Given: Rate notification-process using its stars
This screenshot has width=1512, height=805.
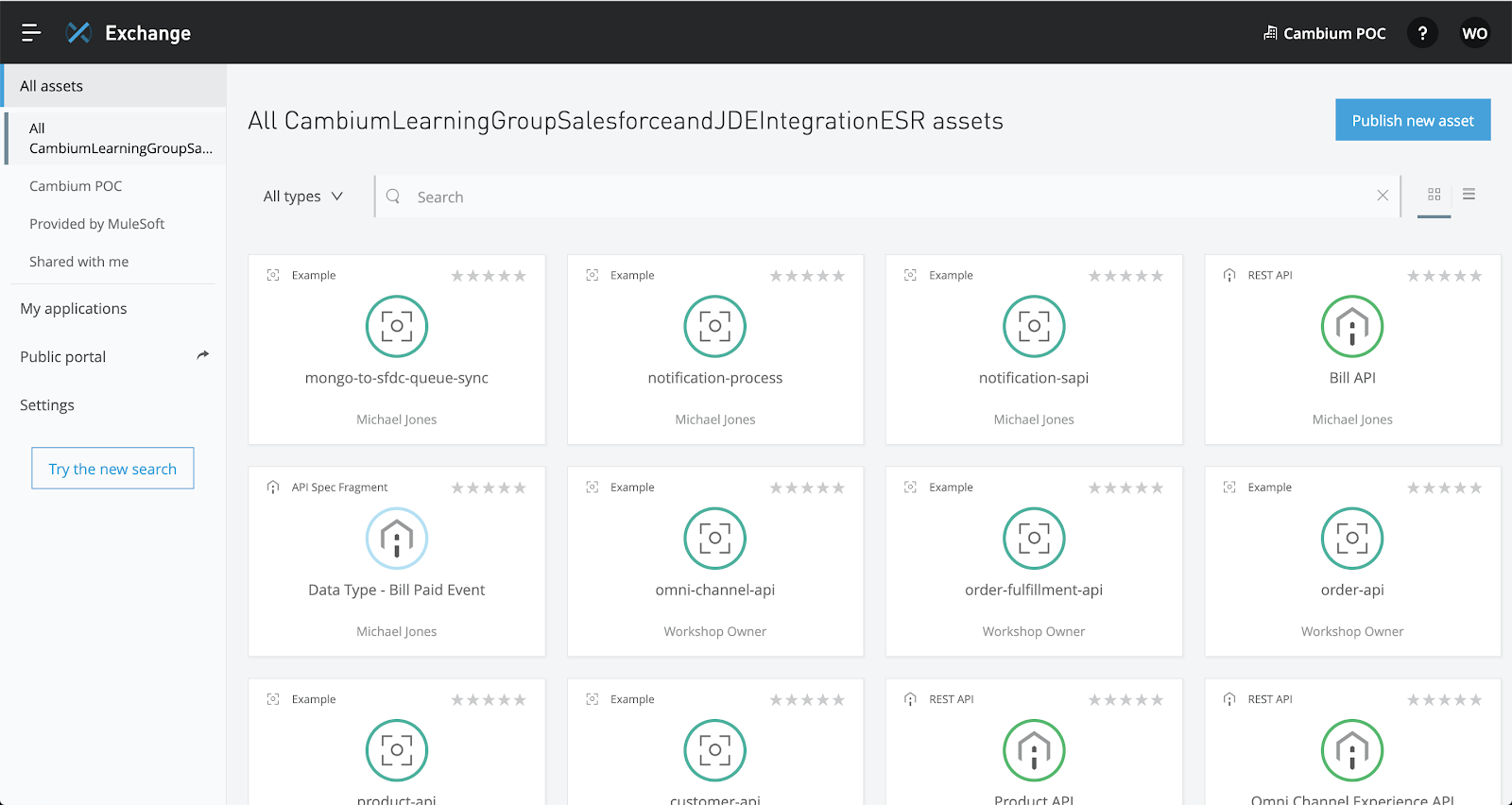Looking at the screenshot, I should click(x=806, y=276).
